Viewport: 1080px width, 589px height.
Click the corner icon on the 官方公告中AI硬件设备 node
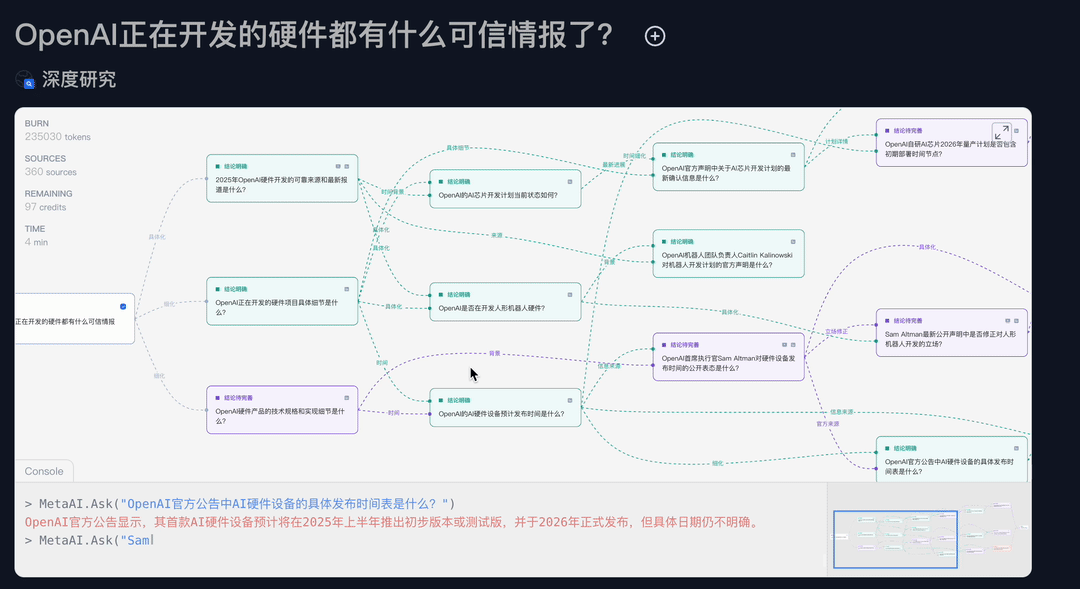coord(1016,448)
